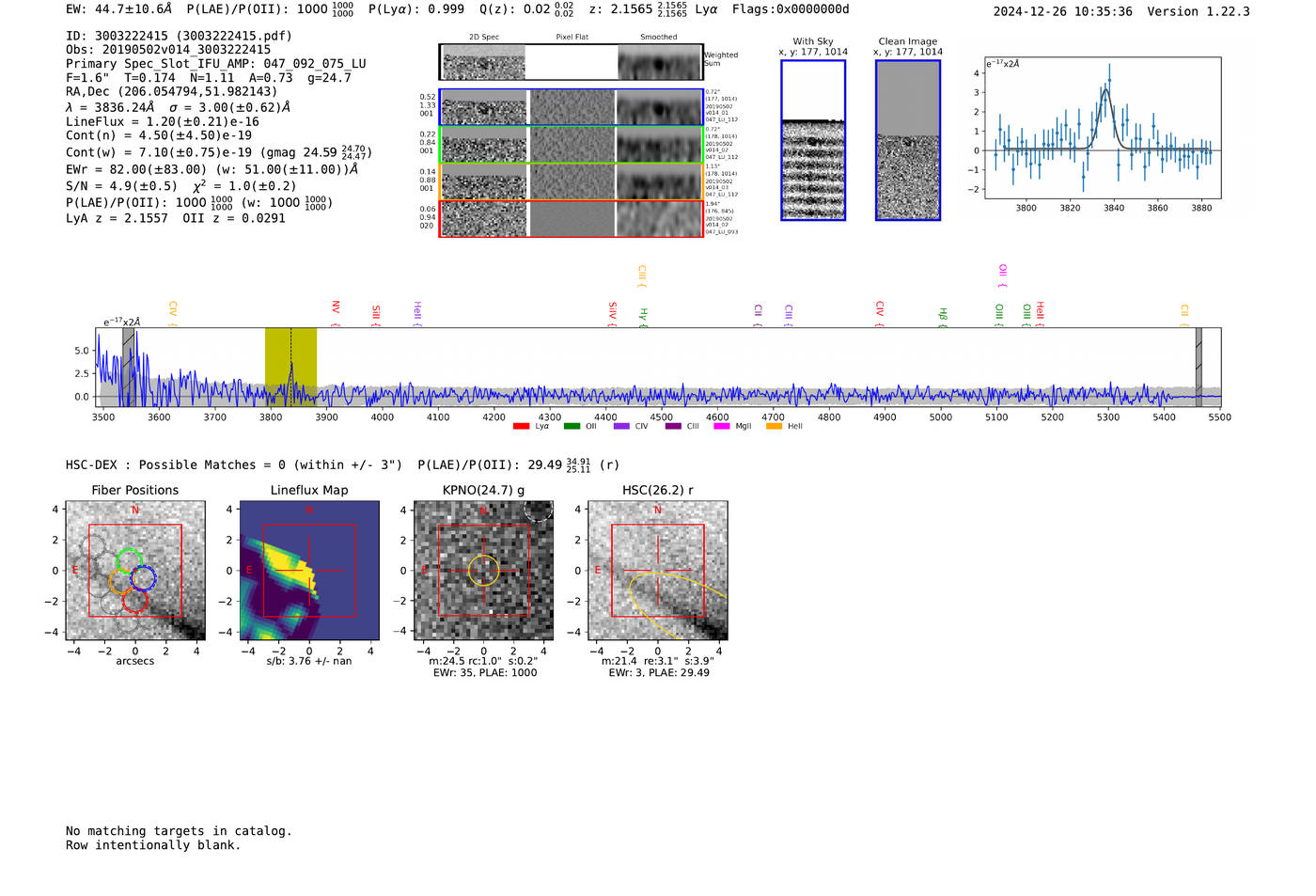Image resolution: width=1316 pixels, height=896 pixels.
Task: Click the EWr = 82.00(±83.00) line
Action: (x=212, y=169)
